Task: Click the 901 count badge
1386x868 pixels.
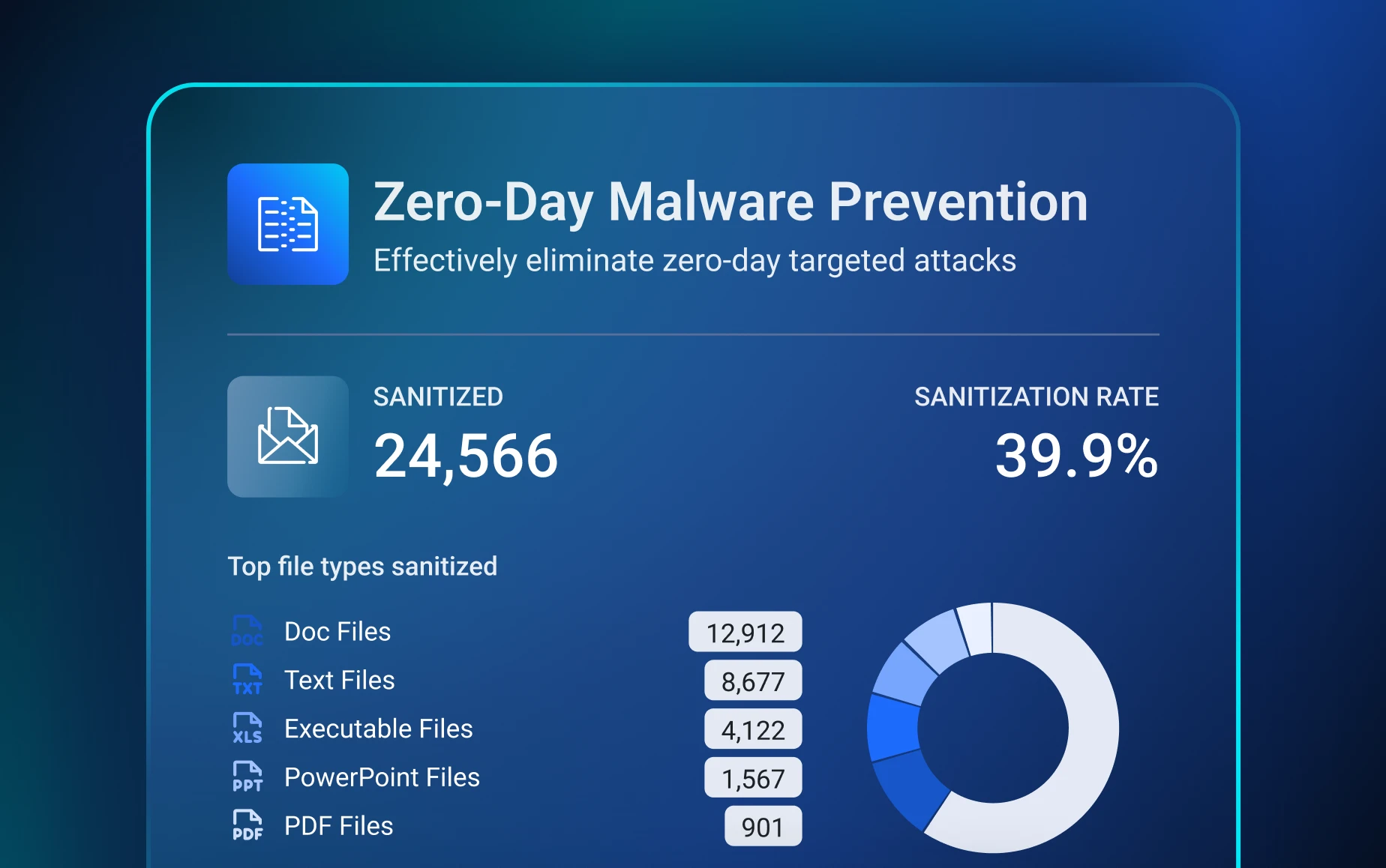Action: click(x=763, y=827)
